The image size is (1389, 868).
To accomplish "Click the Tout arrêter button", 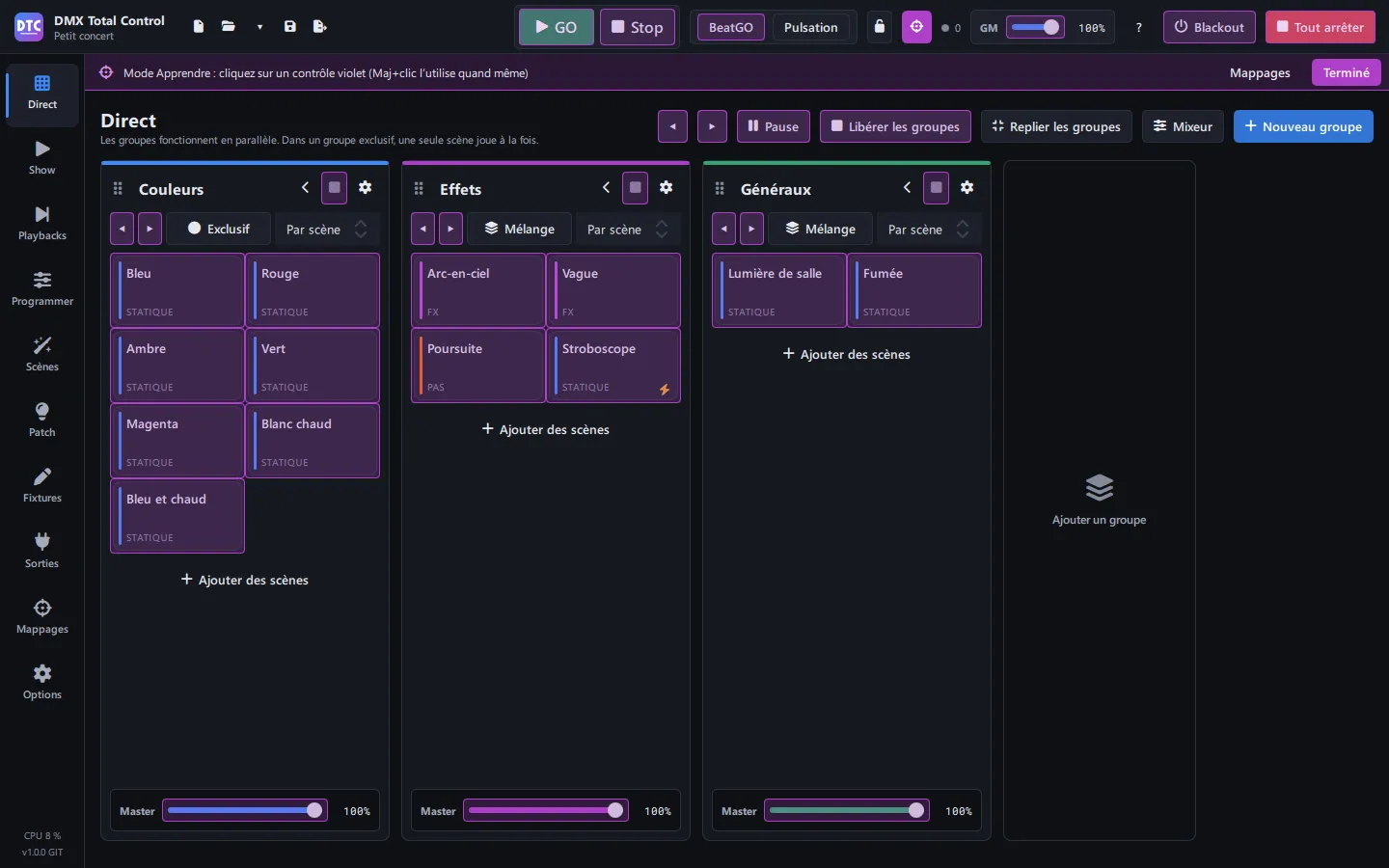I will (x=1321, y=27).
